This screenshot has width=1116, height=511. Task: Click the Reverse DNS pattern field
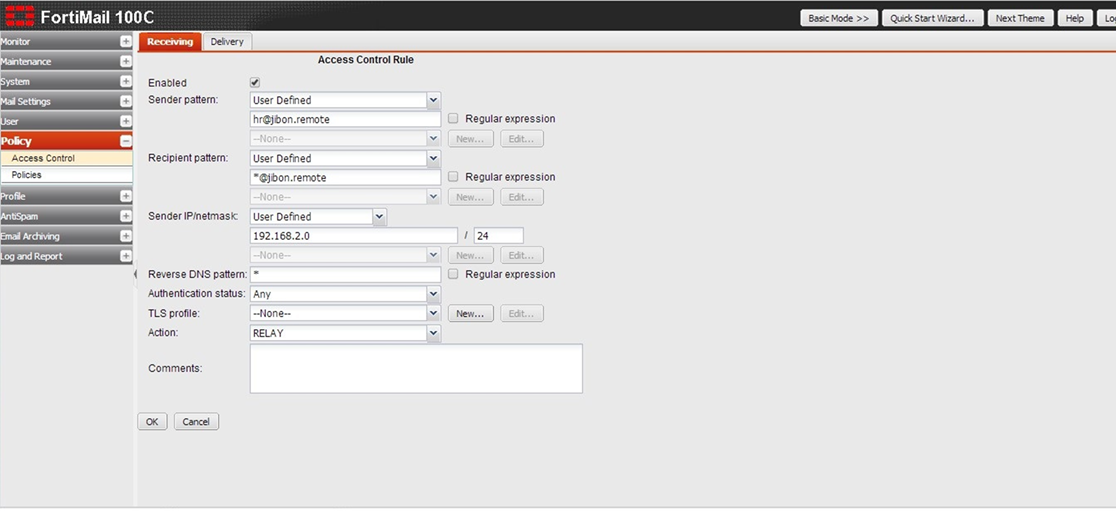tap(345, 275)
